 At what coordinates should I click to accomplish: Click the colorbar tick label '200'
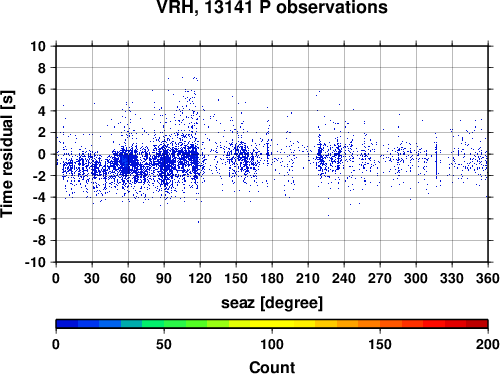pyautogui.click(x=488, y=344)
